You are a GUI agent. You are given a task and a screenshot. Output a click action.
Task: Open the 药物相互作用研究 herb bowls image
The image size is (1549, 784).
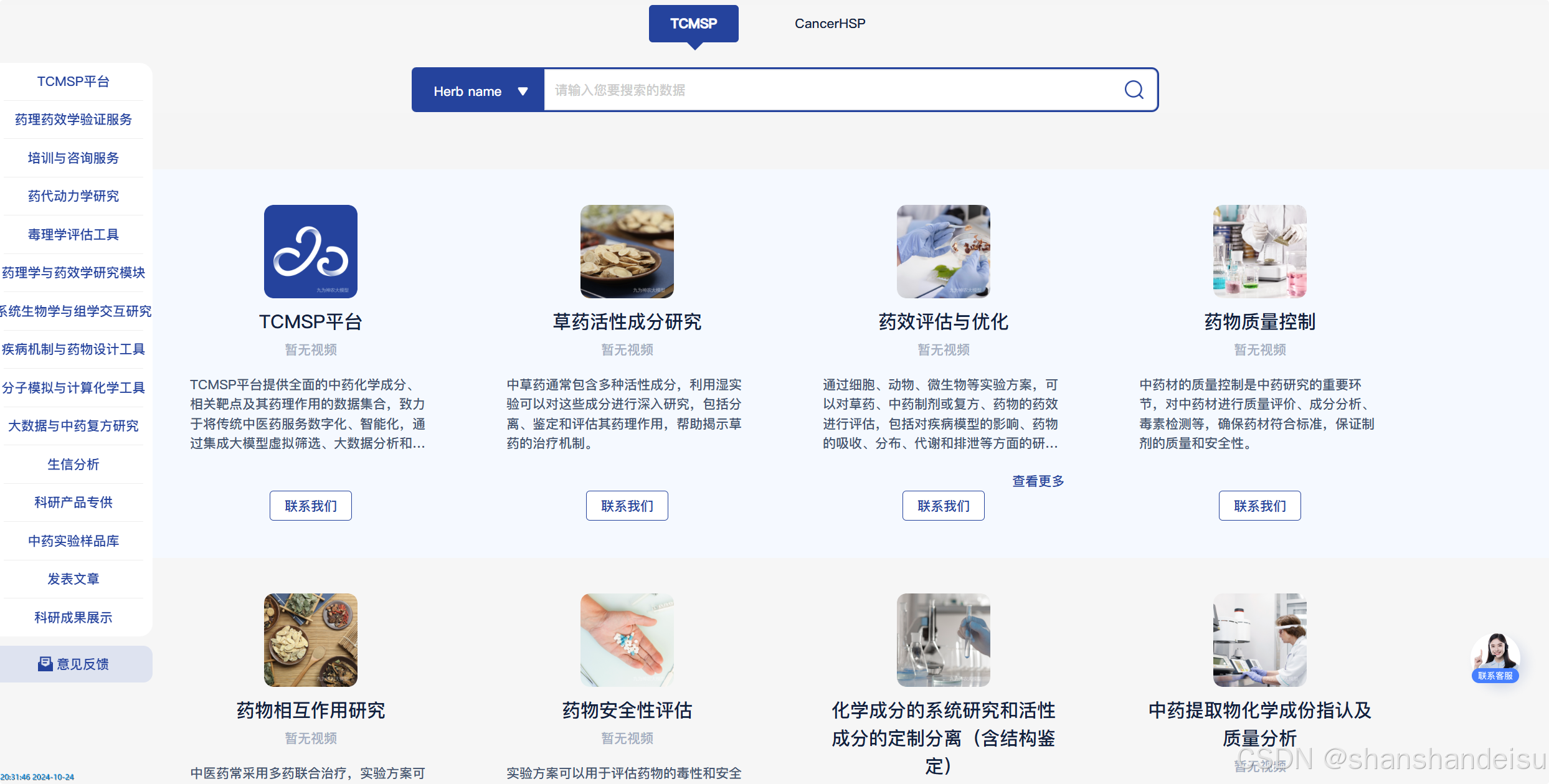(311, 640)
